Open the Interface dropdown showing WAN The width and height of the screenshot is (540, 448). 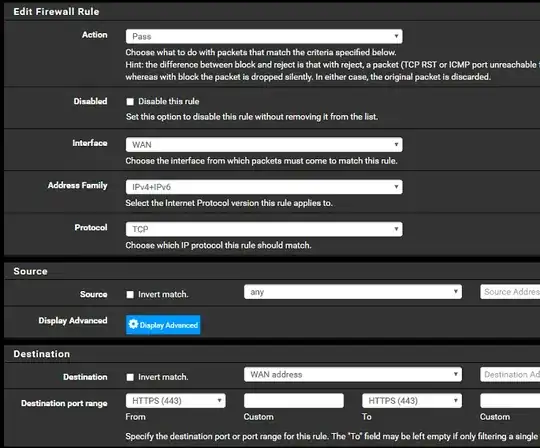tap(264, 145)
